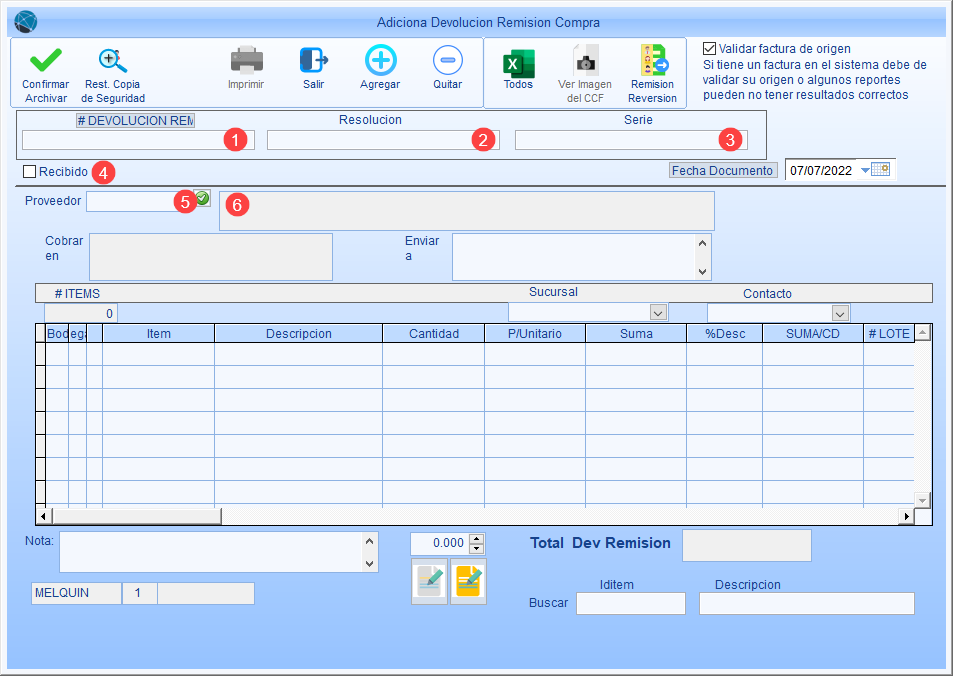The height and width of the screenshot is (676, 953).
Task: Click the yellow note edit icon
Action: pyautogui.click(x=469, y=581)
